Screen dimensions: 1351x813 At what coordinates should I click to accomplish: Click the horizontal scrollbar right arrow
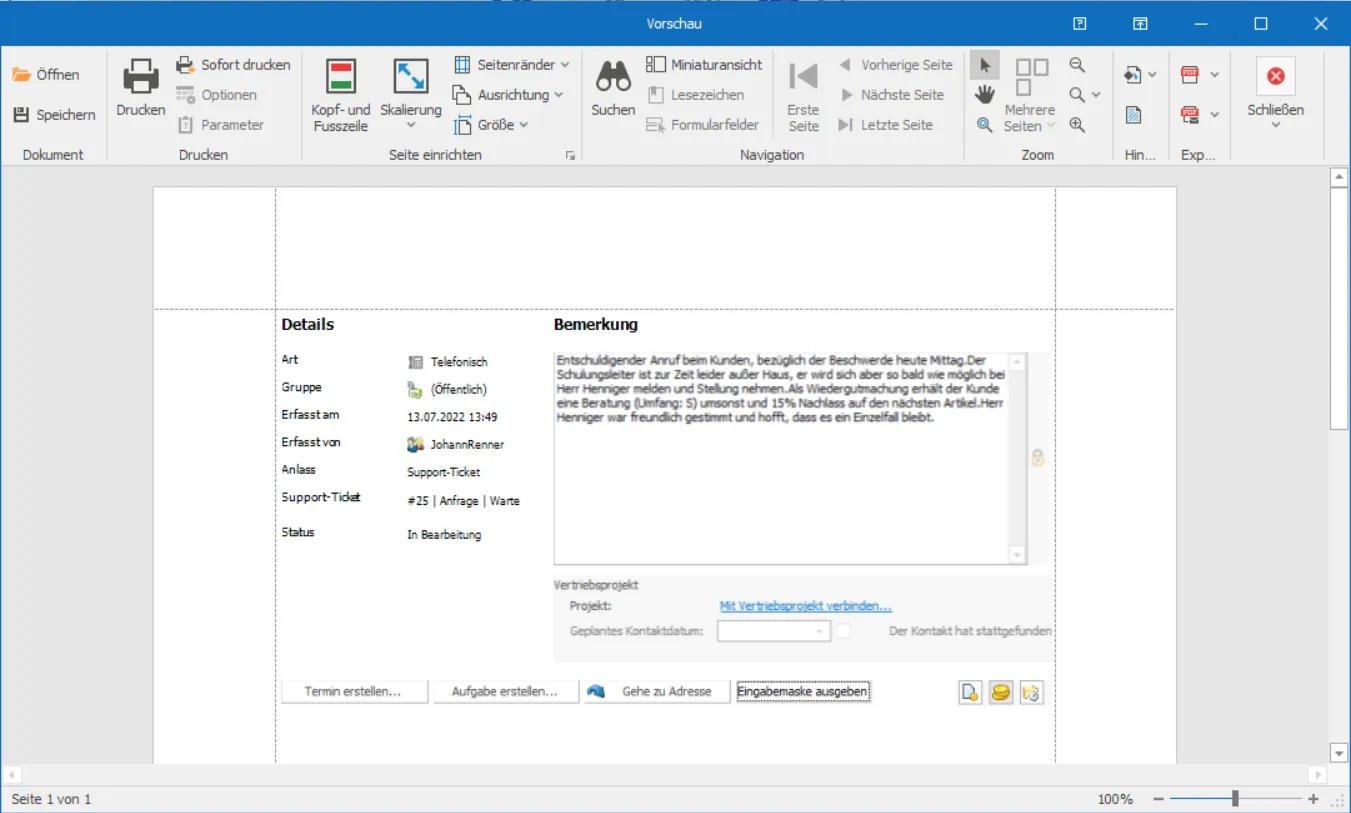1318,775
